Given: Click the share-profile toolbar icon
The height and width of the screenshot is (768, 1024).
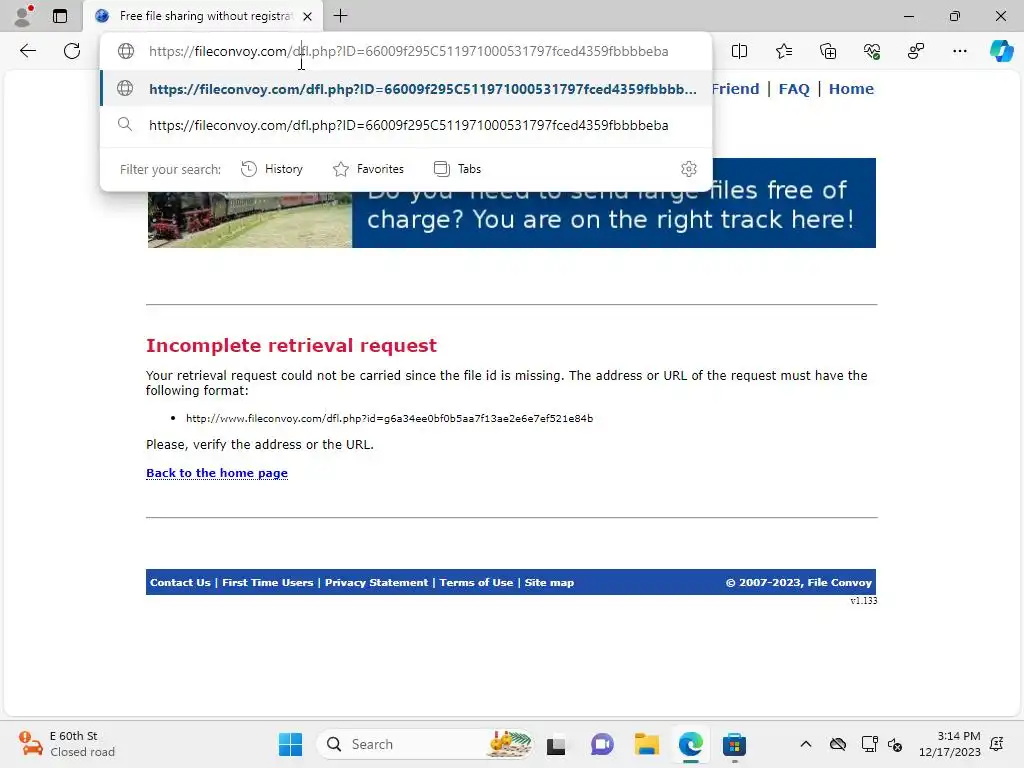Looking at the screenshot, I should click(x=916, y=51).
